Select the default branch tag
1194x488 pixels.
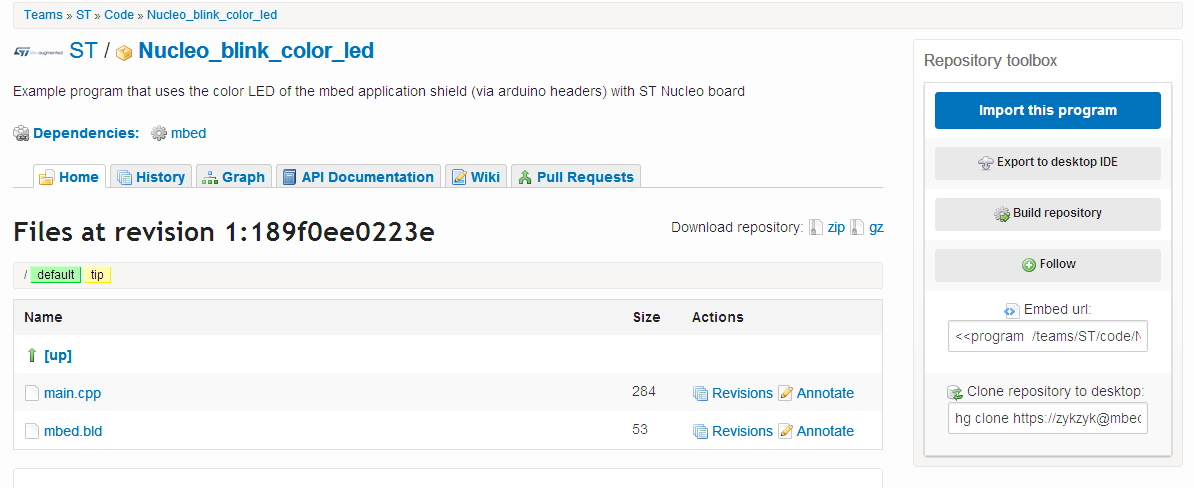pyautogui.click(x=56, y=275)
